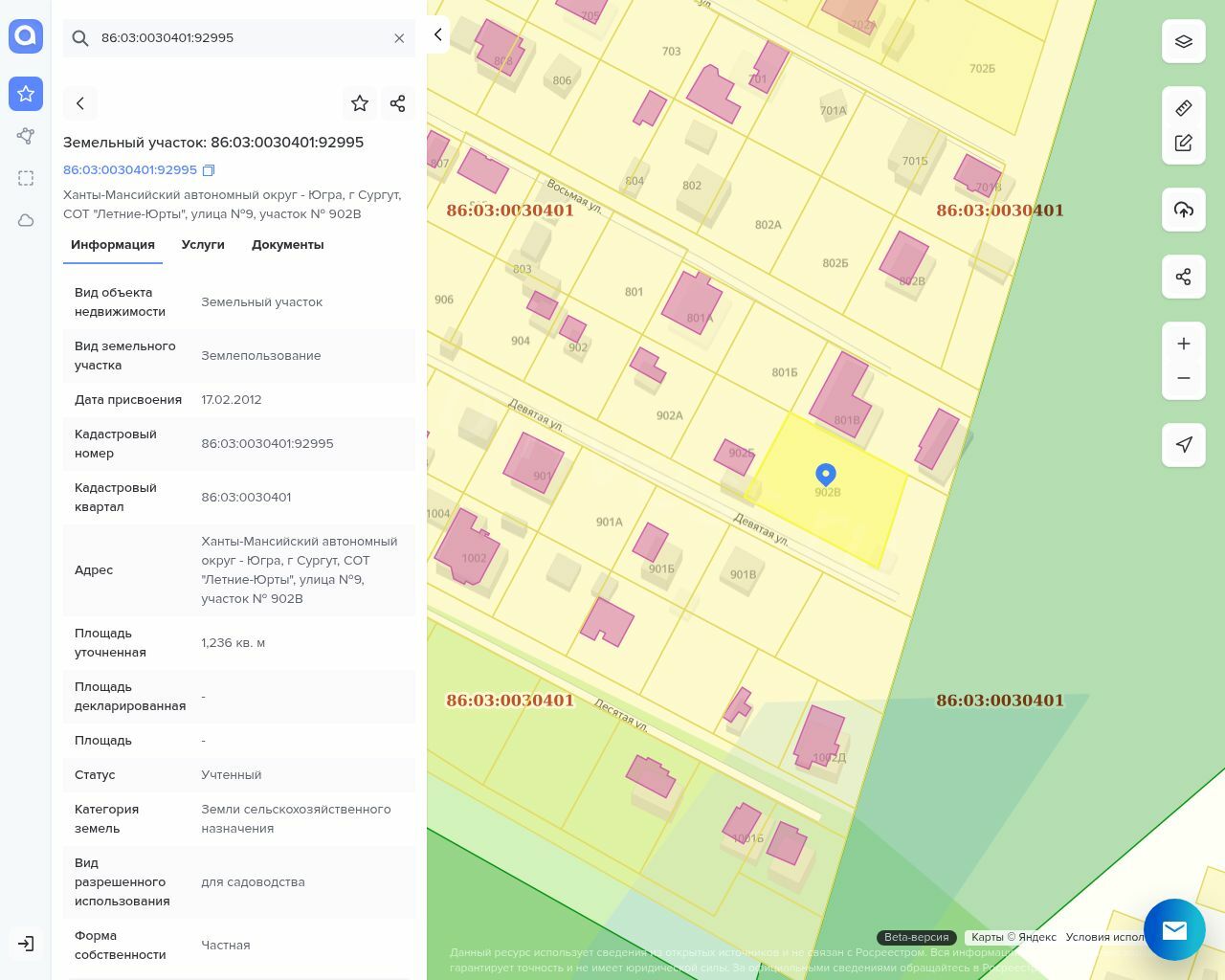Open favorites in the left sidebar

[26, 94]
